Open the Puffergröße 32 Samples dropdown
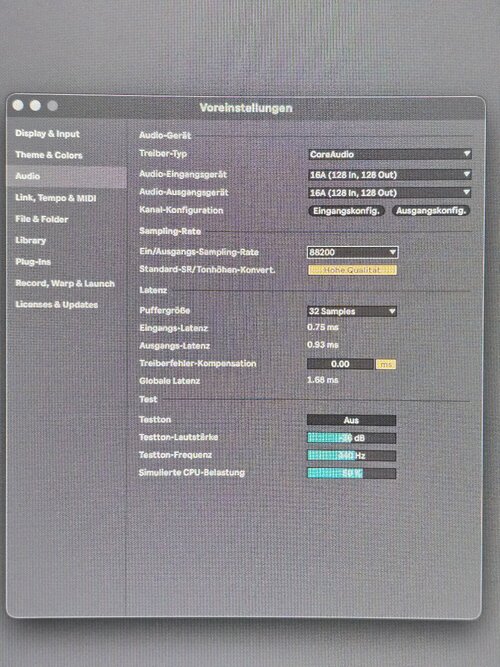500x667 pixels. [x=351, y=311]
